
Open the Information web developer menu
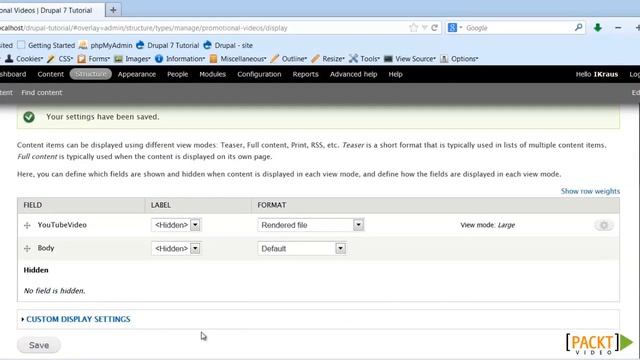(180, 59)
